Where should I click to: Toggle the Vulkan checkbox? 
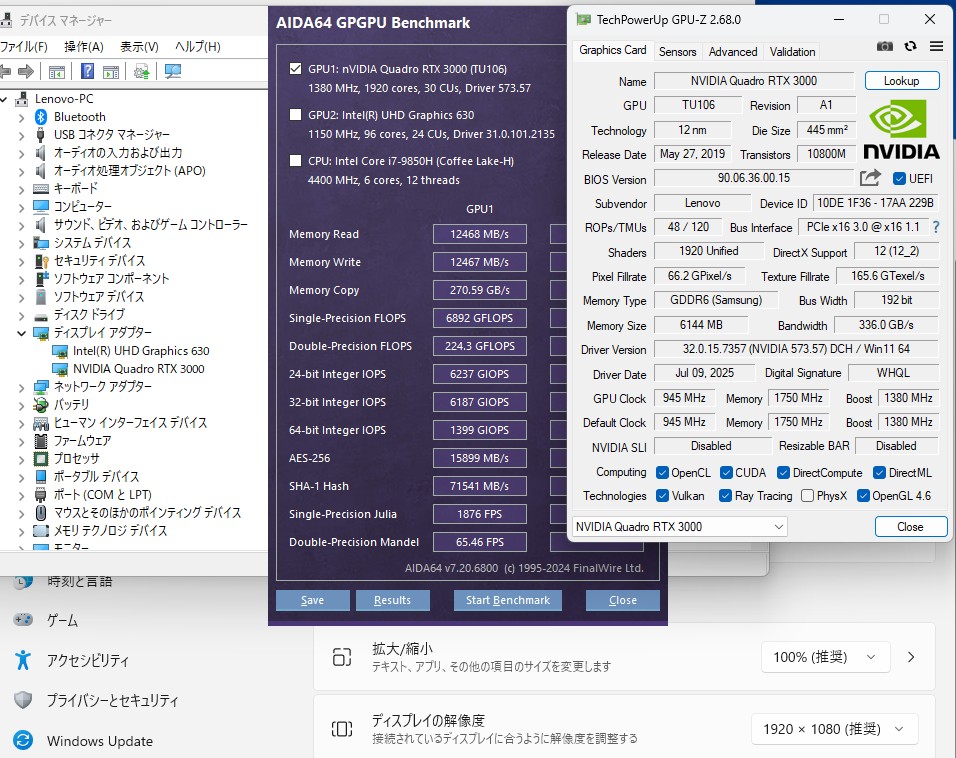(662, 496)
